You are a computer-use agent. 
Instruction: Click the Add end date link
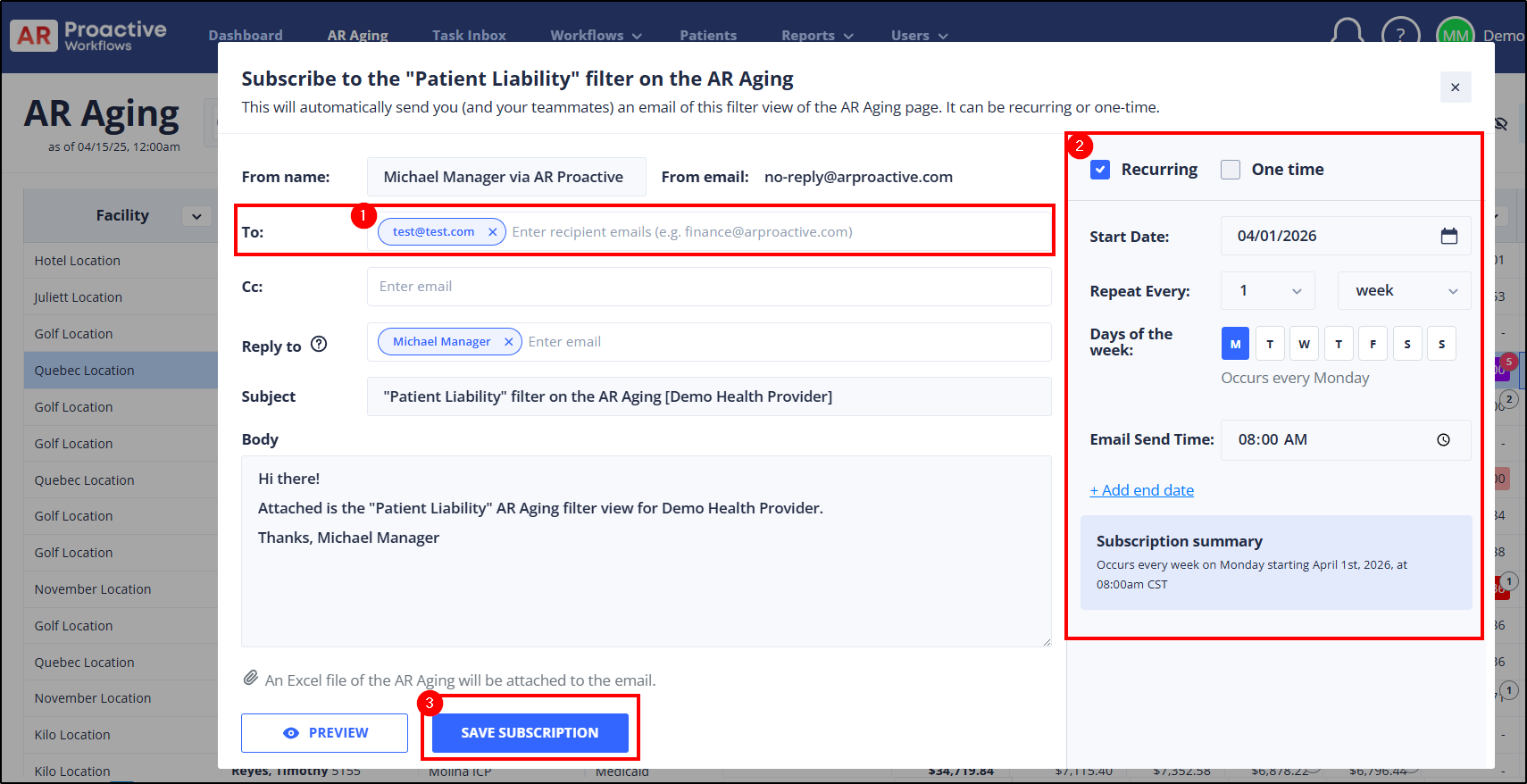coord(1141,490)
